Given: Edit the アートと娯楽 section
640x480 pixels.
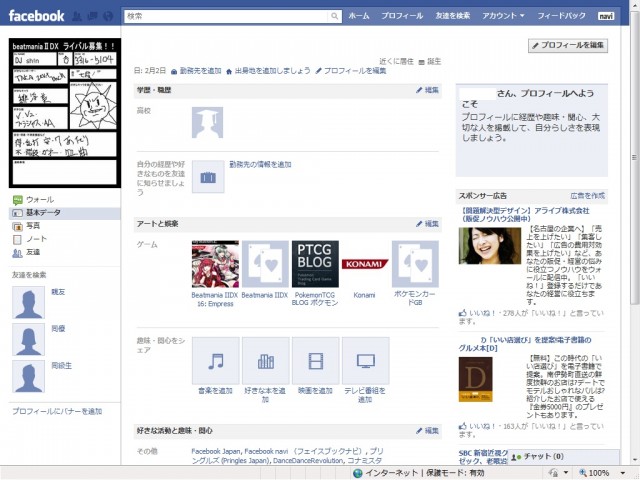Looking at the screenshot, I should click(x=427, y=224).
